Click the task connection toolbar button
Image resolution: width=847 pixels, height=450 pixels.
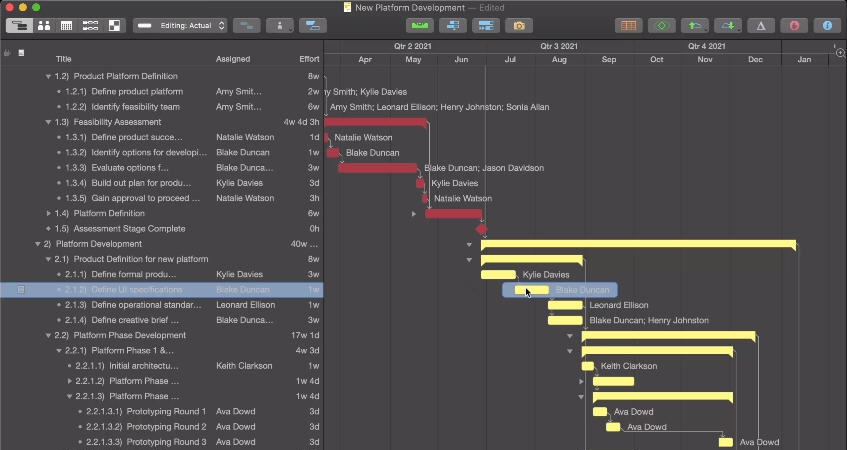(247, 25)
